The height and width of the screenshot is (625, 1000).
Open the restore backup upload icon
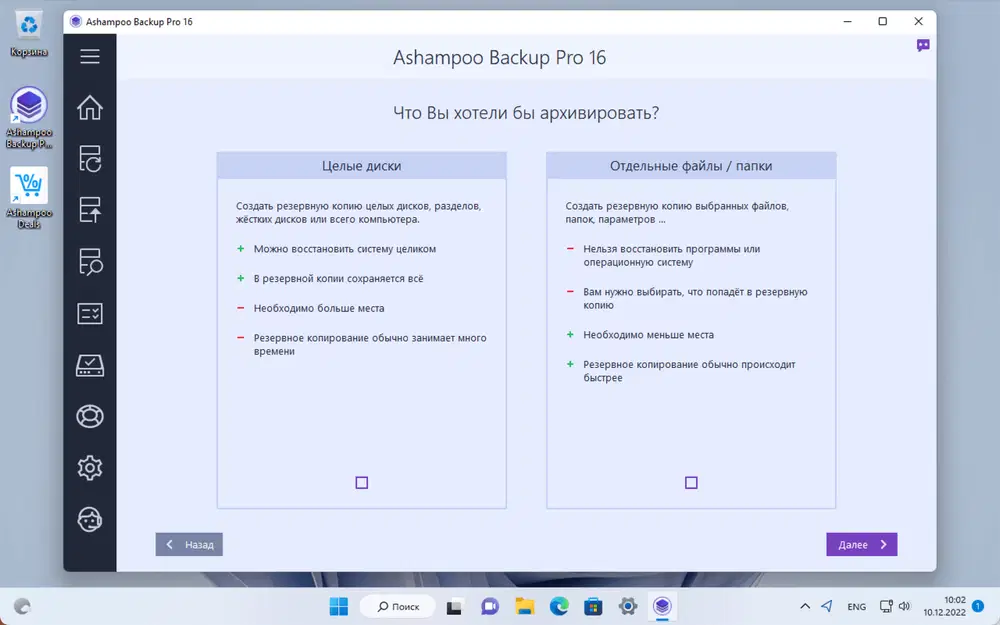click(x=90, y=210)
